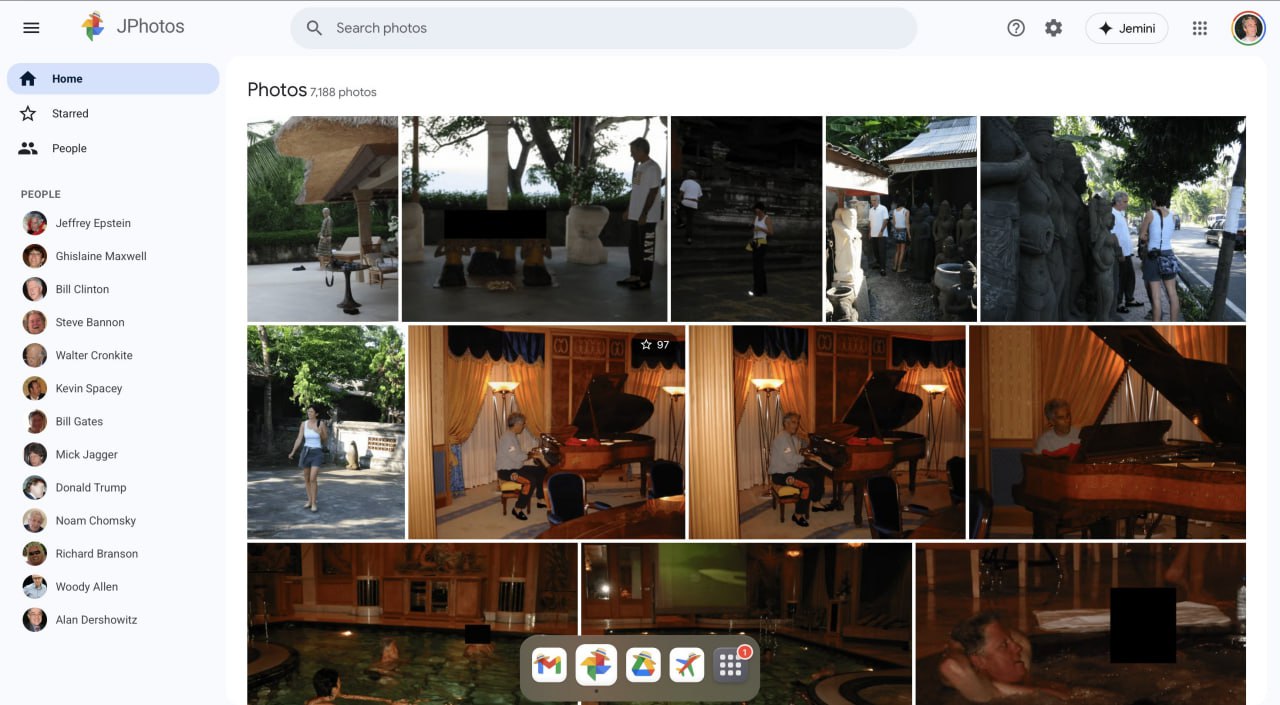Viewport: 1280px width, 705px height.
Task: Open the help question mark icon
Action: [x=1016, y=28]
